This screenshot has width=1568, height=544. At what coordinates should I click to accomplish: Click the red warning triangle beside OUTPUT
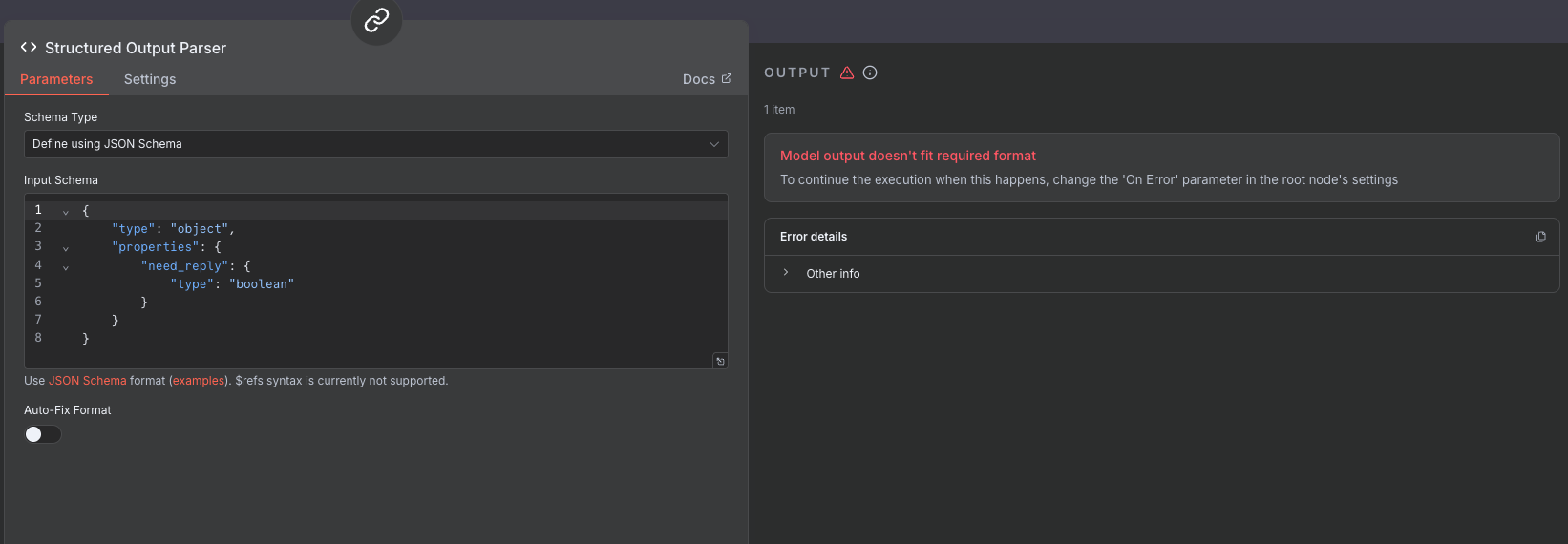(x=847, y=73)
